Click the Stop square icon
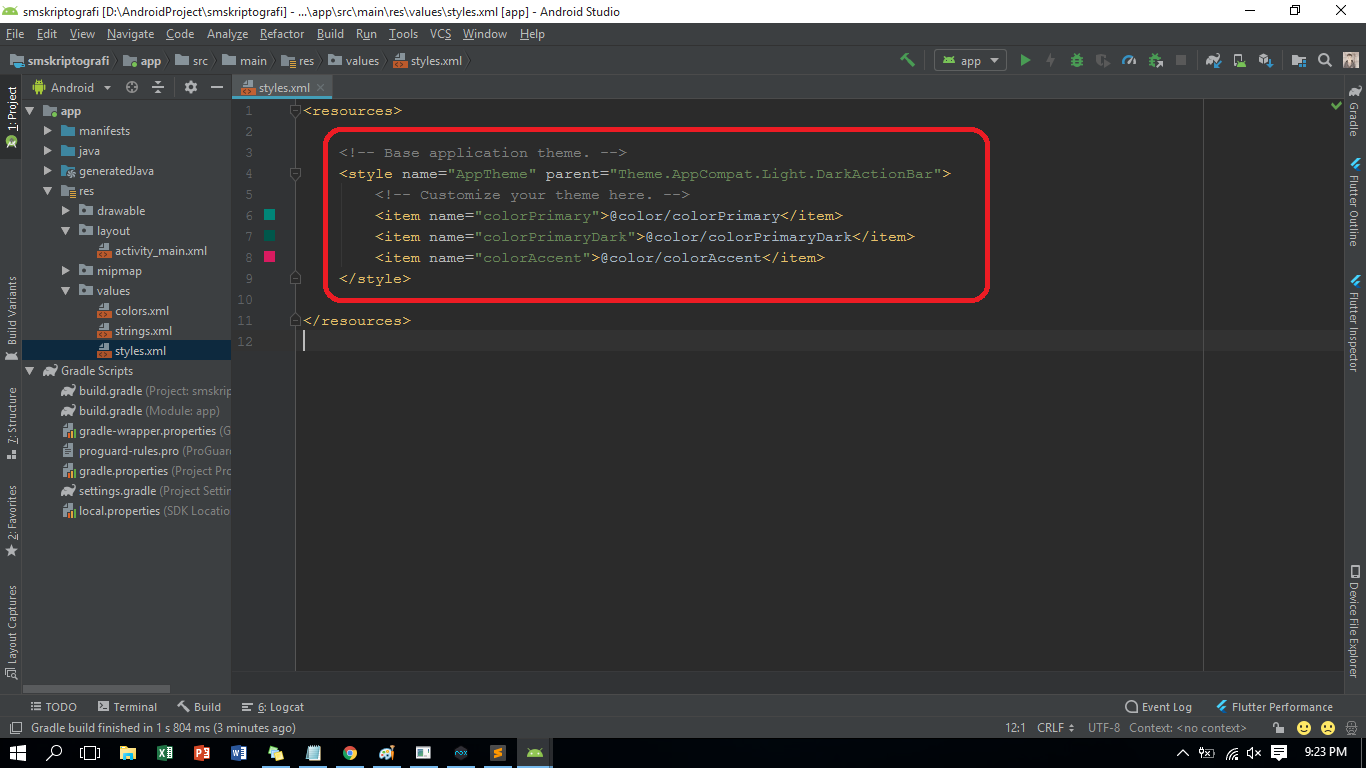Screen dimensions: 1366x768 click(x=1181, y=60)
